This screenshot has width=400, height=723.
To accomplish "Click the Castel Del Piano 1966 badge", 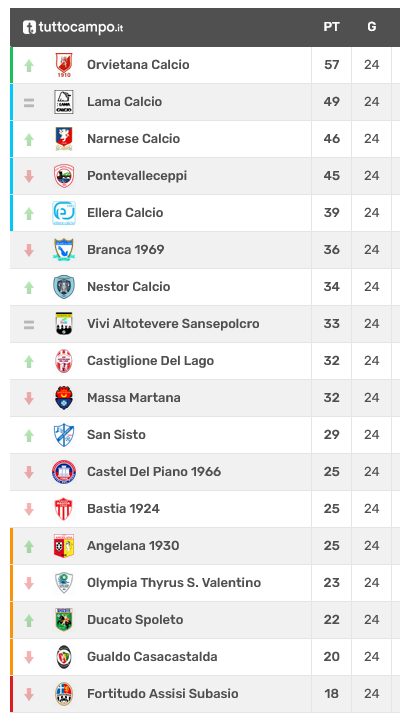I will 64,472.
